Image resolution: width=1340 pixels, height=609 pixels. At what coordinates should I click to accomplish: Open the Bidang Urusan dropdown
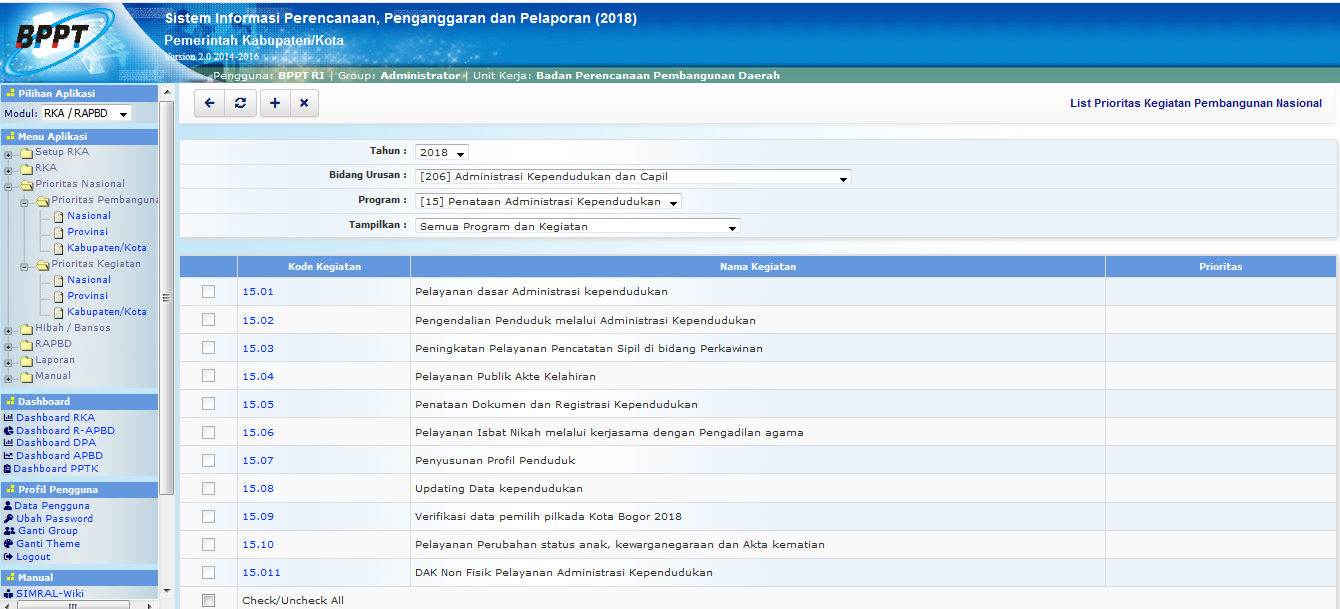tap(633, 177)
